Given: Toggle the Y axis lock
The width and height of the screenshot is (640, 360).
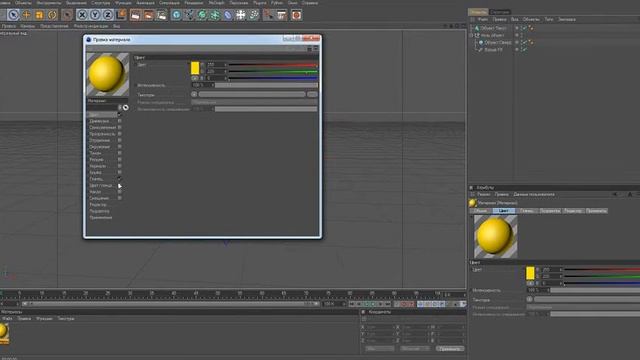Looking at the screenshot, I should [x=95, y=15].
